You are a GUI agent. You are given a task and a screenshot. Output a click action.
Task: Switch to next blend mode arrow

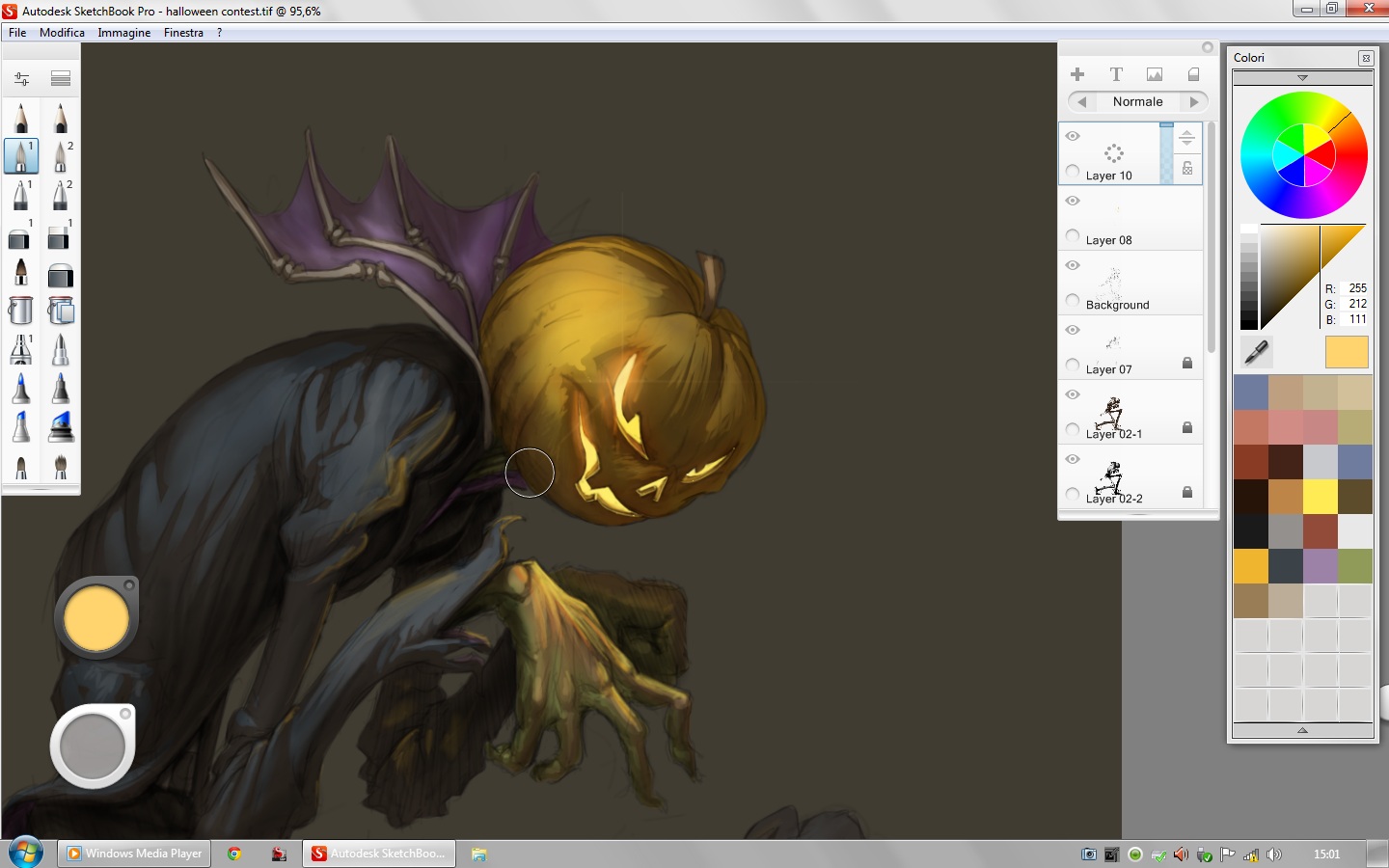1194,101
